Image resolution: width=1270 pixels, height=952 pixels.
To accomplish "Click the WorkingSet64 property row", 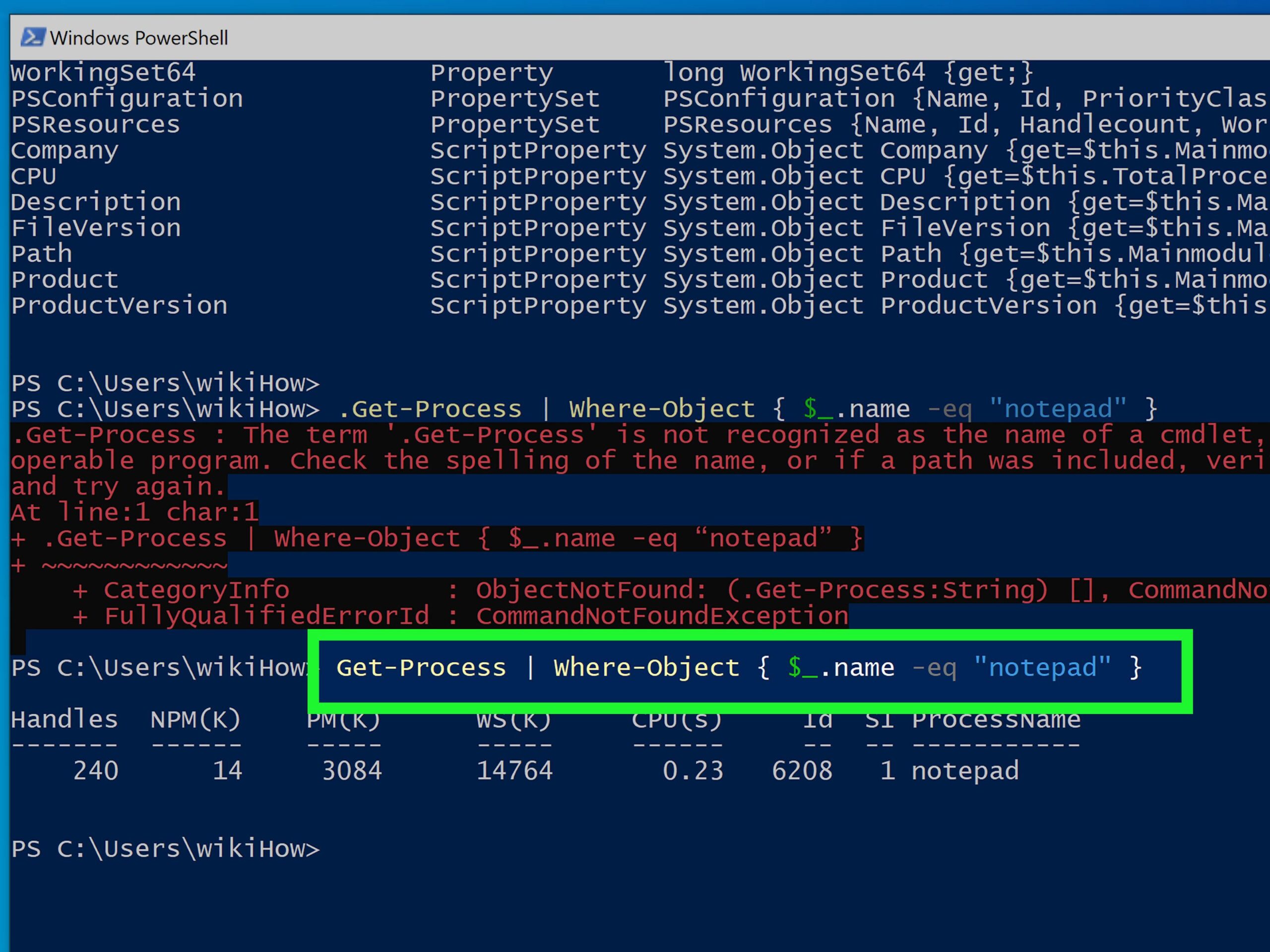I will (103, 73).
